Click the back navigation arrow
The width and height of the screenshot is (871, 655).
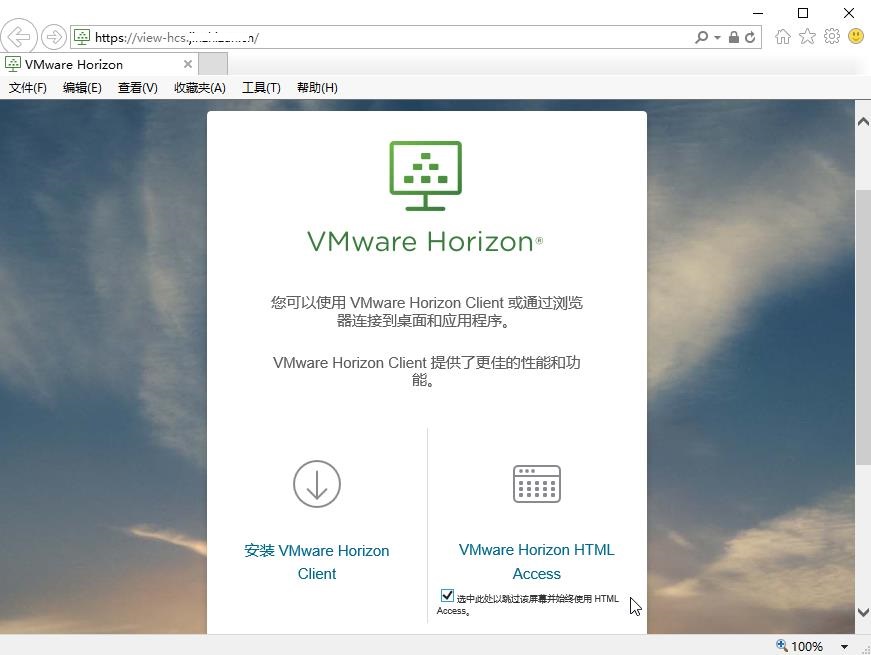point(19,36)
